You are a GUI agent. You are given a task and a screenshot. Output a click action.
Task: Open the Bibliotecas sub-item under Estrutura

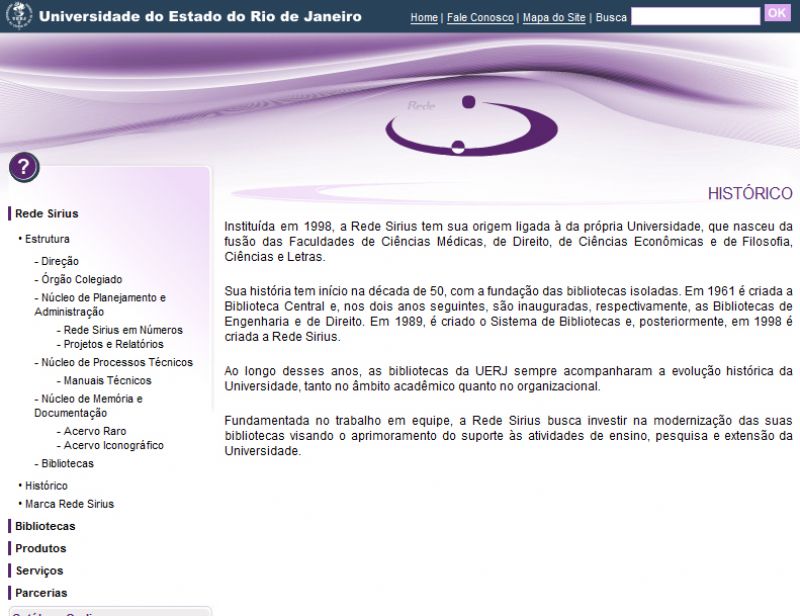(67, 463)
